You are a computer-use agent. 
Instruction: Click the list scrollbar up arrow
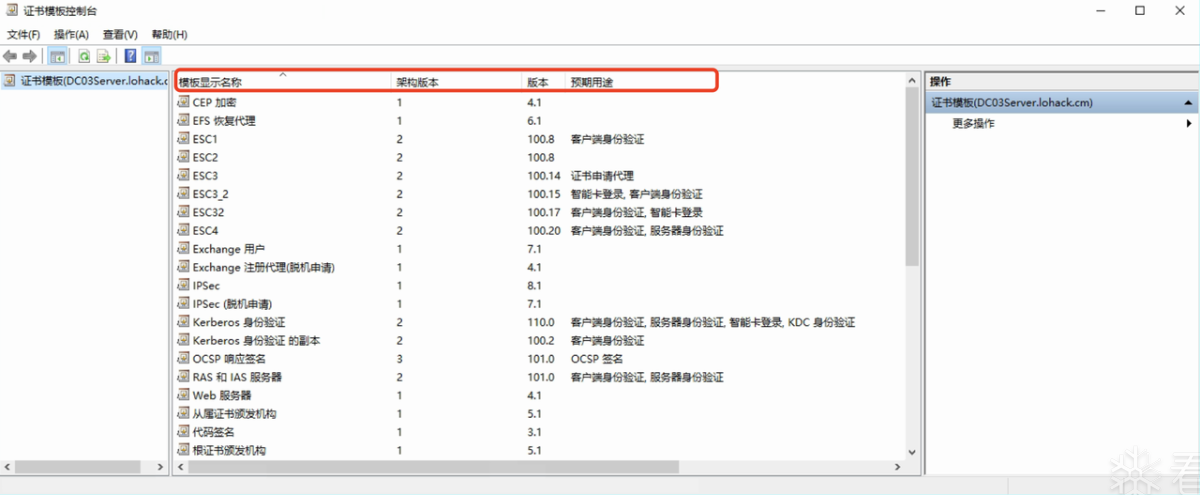coord(911,80)
